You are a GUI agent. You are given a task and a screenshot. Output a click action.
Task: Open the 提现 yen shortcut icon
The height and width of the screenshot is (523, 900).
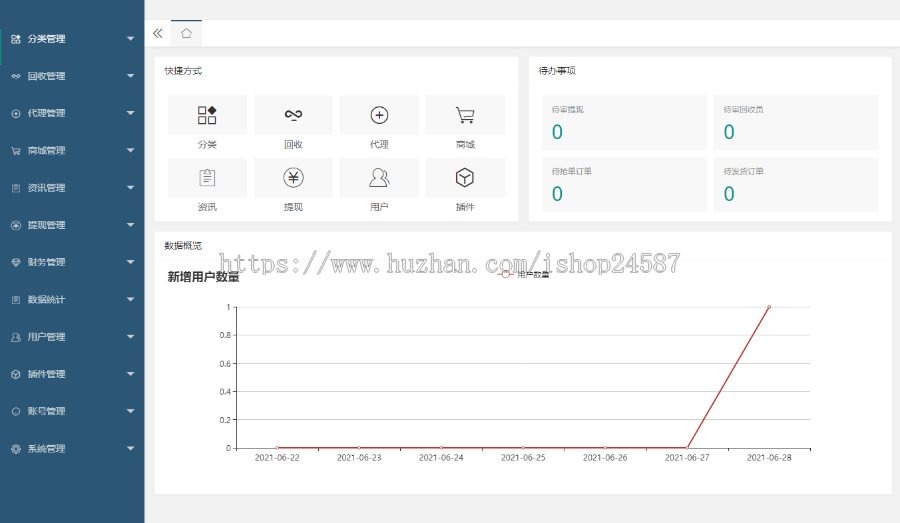[x=293, y=177]
